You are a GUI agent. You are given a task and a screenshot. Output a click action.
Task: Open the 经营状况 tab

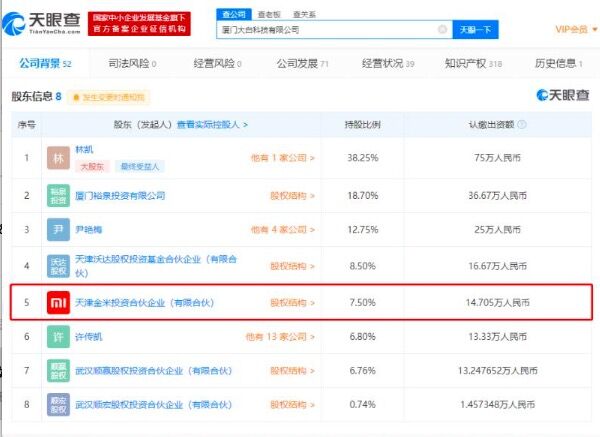(x=388, y=64)
